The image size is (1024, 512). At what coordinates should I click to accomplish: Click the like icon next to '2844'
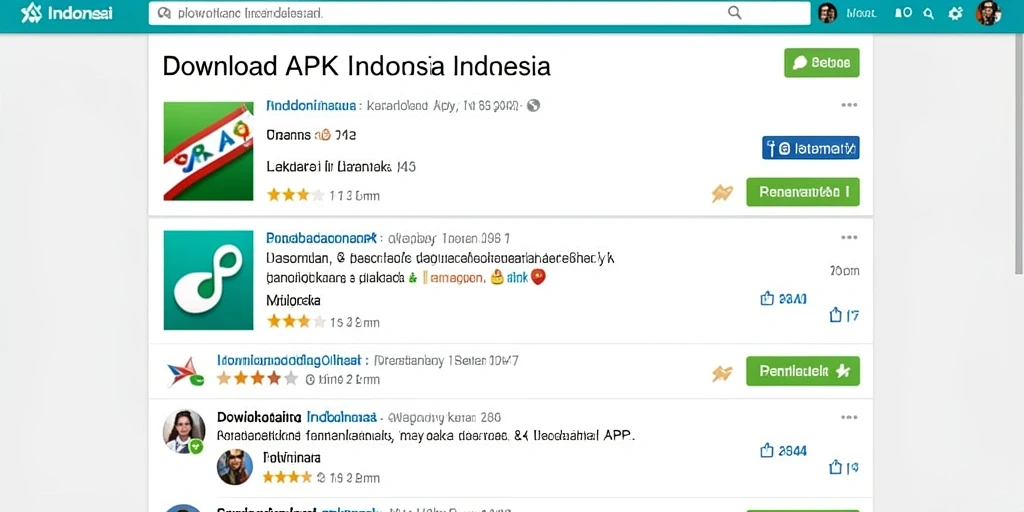pyautogui.click(x=767, y=451)
